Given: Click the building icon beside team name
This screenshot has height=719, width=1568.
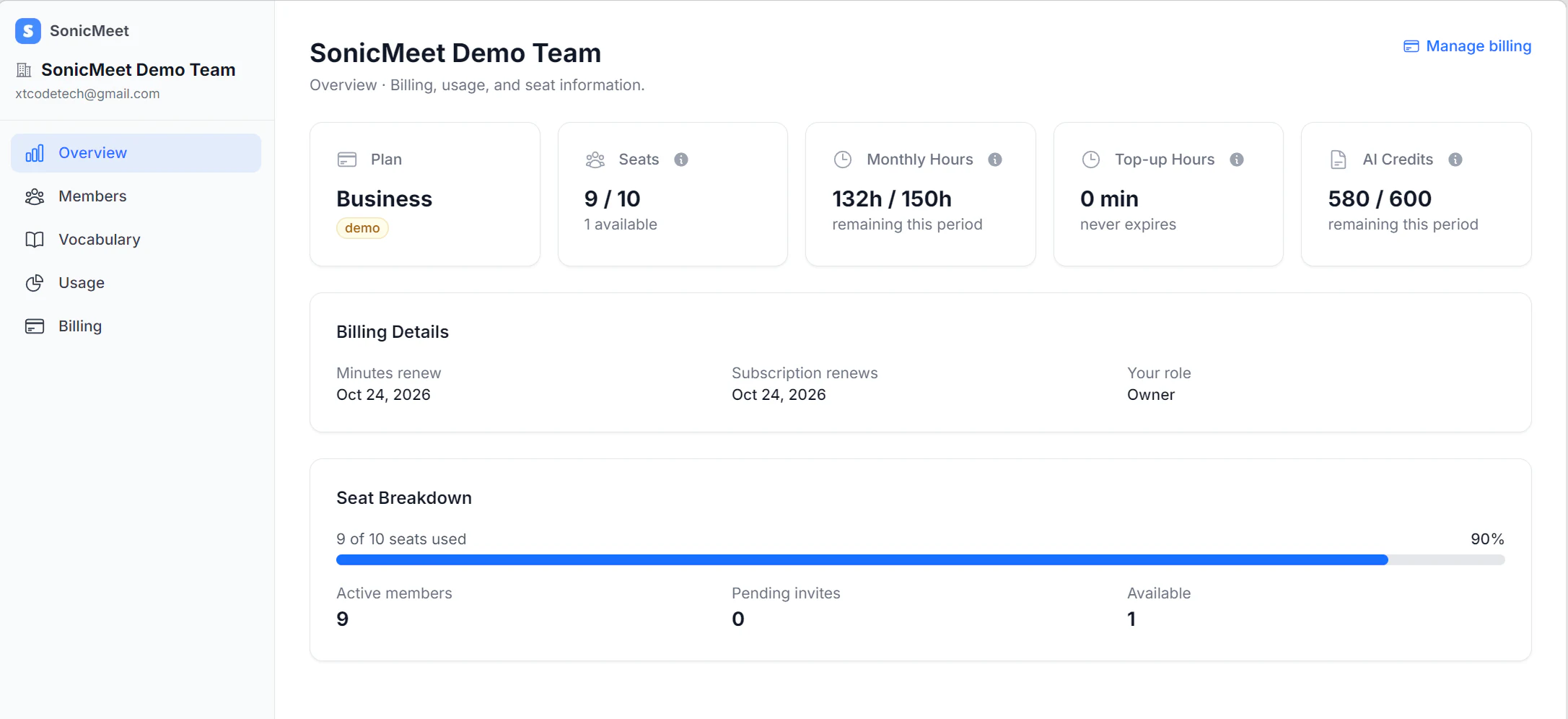Looking at the screenshot, I should pyautogui.click(x=24, y=70).
